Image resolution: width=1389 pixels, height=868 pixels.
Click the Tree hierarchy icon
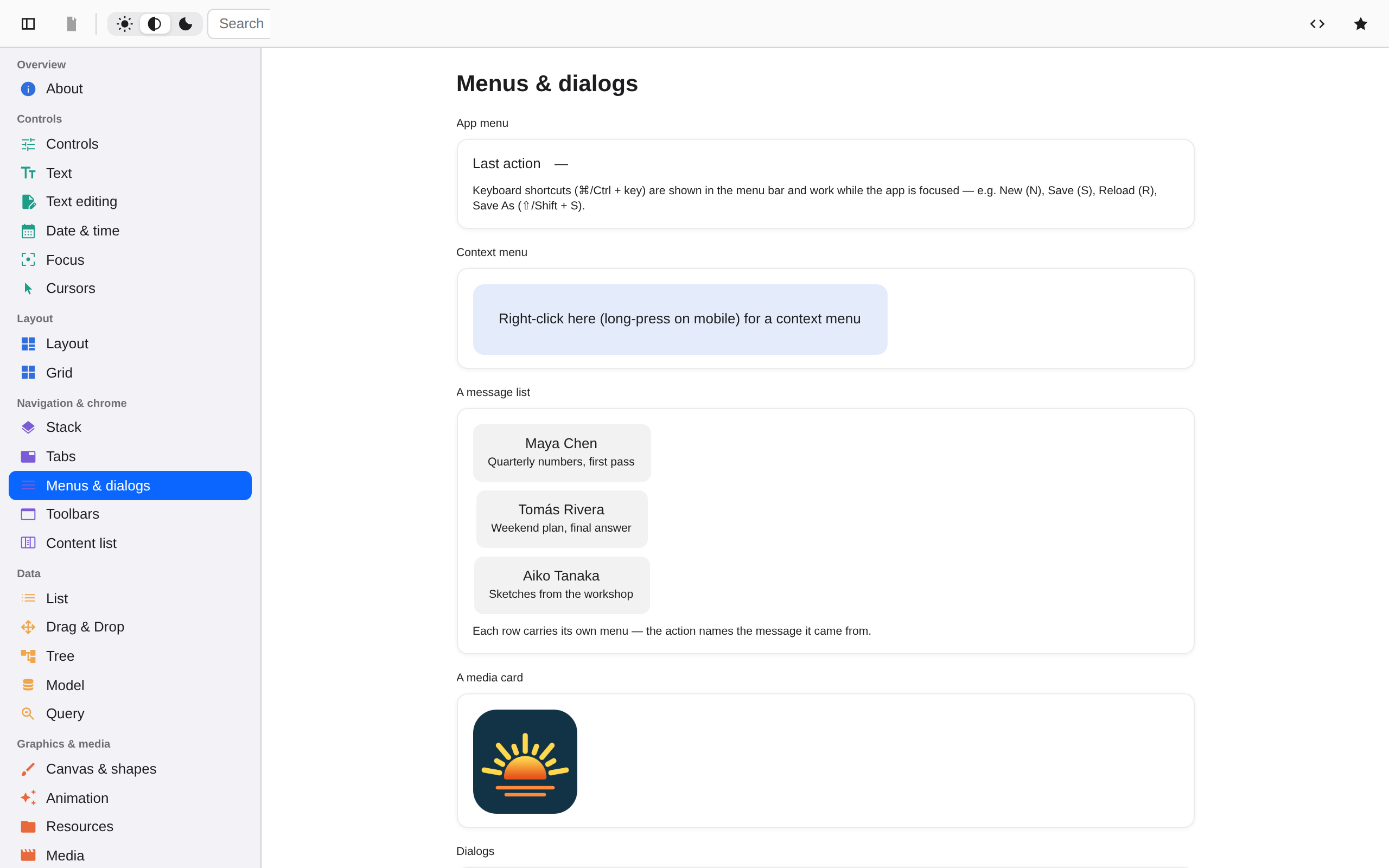pos(28,656)
